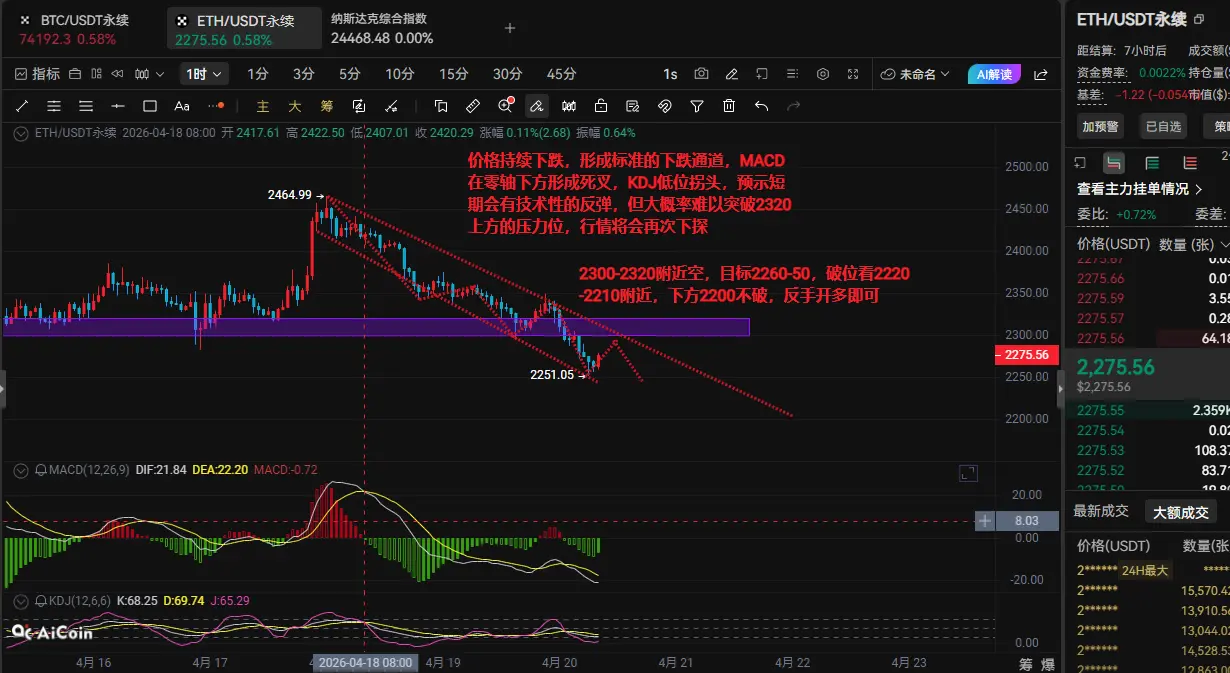Click the 主 main-force indicator icon
This screenshot has width=1230, height=673.
263,106
